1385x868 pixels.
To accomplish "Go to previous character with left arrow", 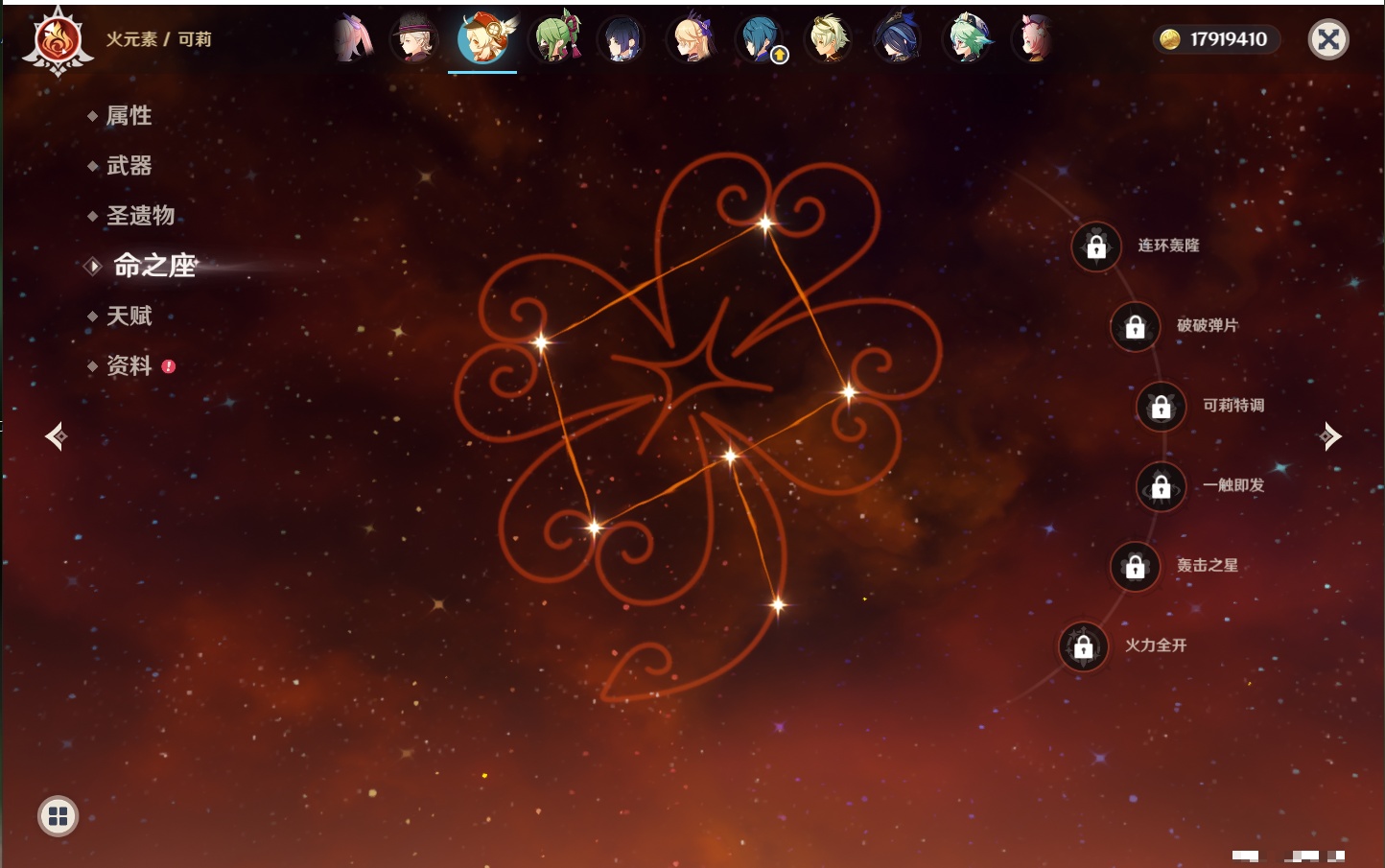I will 56,436.
